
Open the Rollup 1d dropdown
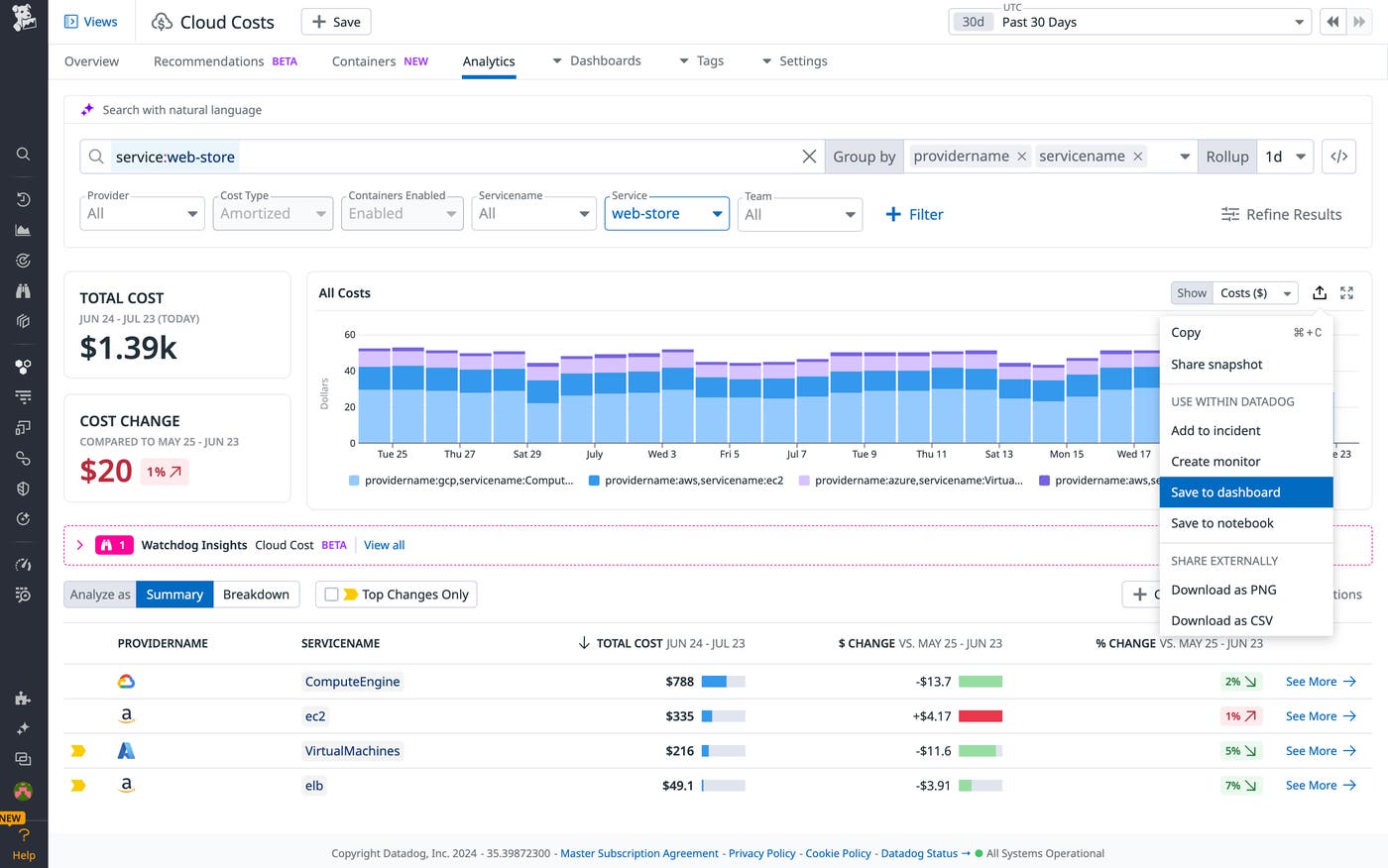[1285, 157]
